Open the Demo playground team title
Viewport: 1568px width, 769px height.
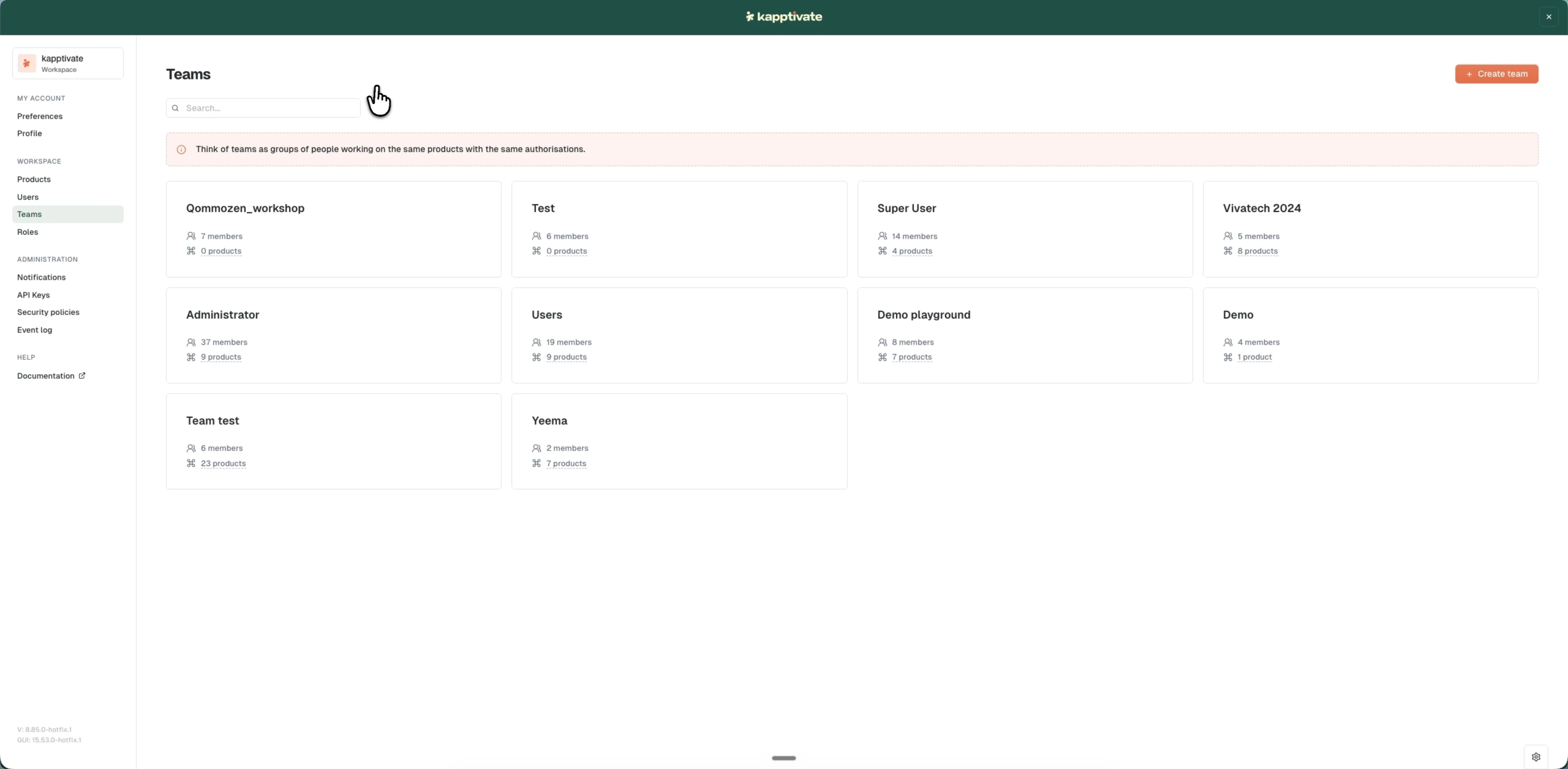[x=923, y=315]
